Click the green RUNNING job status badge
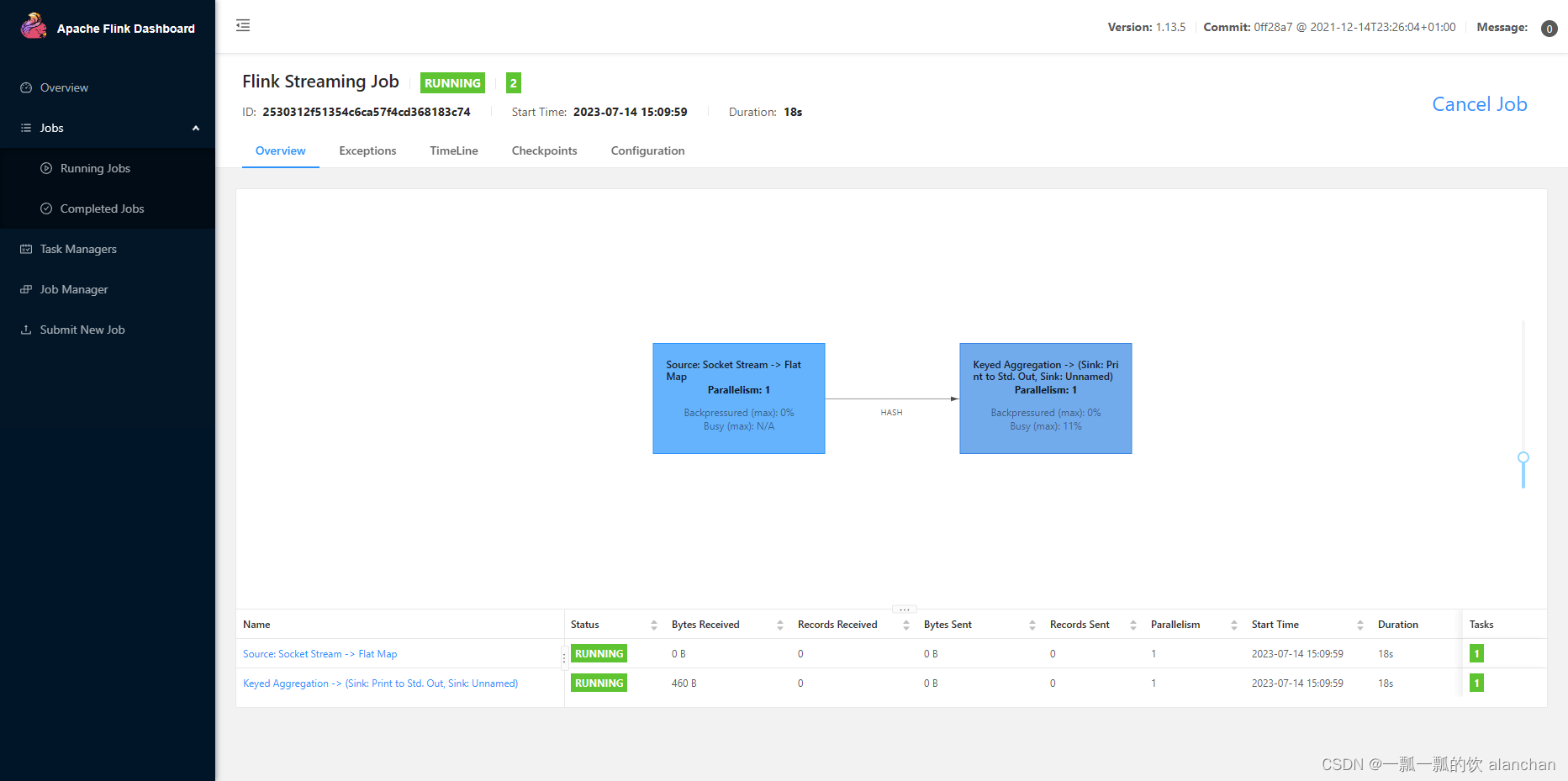The image size is (1568, 781). point(452,82)
